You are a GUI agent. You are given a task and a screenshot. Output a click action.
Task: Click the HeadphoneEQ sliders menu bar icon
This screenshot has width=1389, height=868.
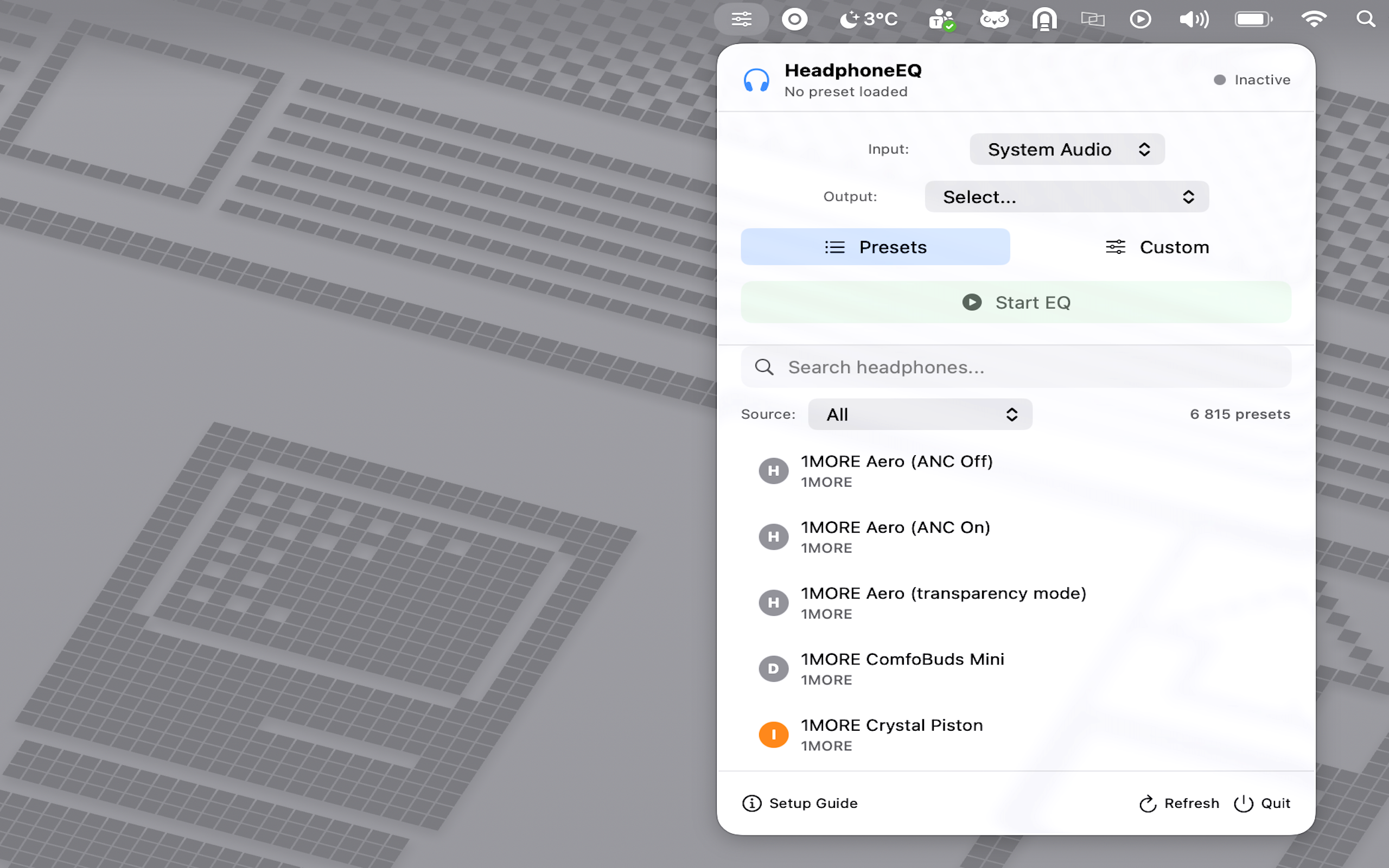tap(741, 20)
